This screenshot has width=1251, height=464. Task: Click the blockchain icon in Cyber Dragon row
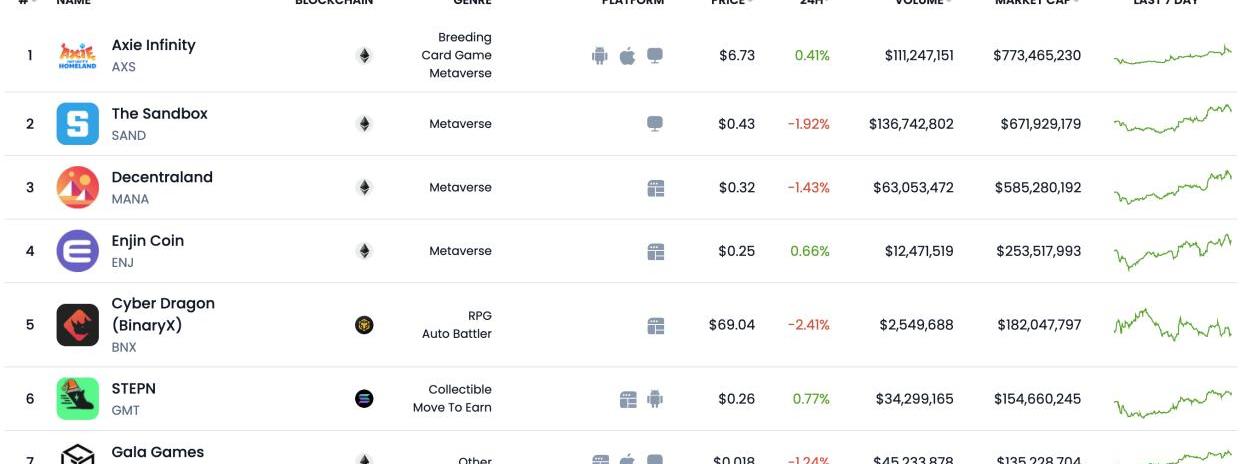[364, 325]
